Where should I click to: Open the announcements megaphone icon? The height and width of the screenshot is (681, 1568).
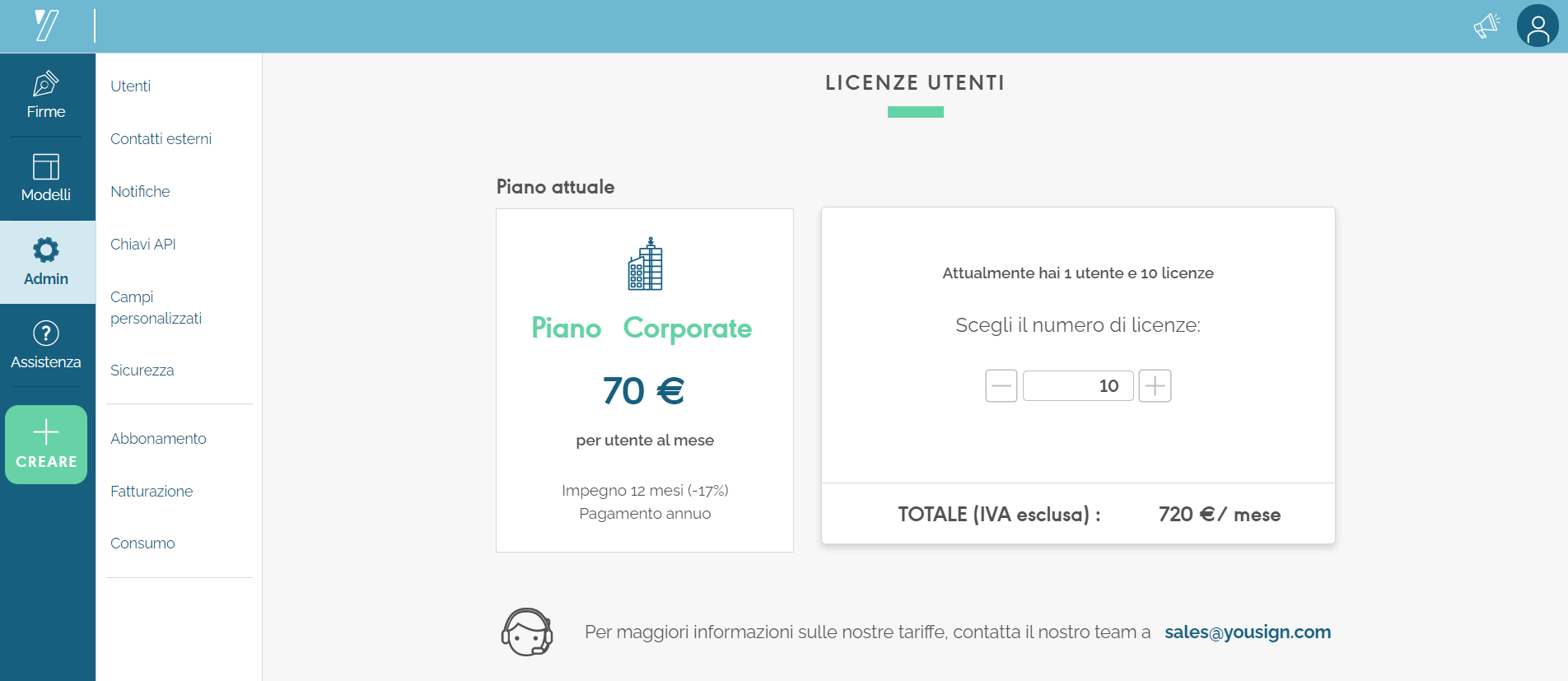click(x=1486, y=26)
